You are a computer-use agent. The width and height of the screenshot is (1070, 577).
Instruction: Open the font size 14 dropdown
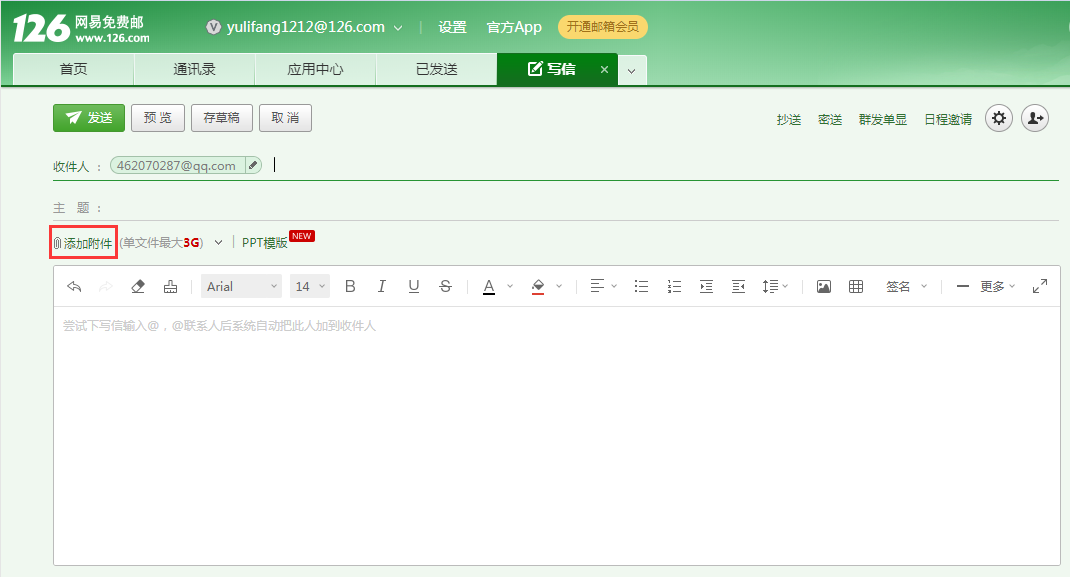coord(309,287)
